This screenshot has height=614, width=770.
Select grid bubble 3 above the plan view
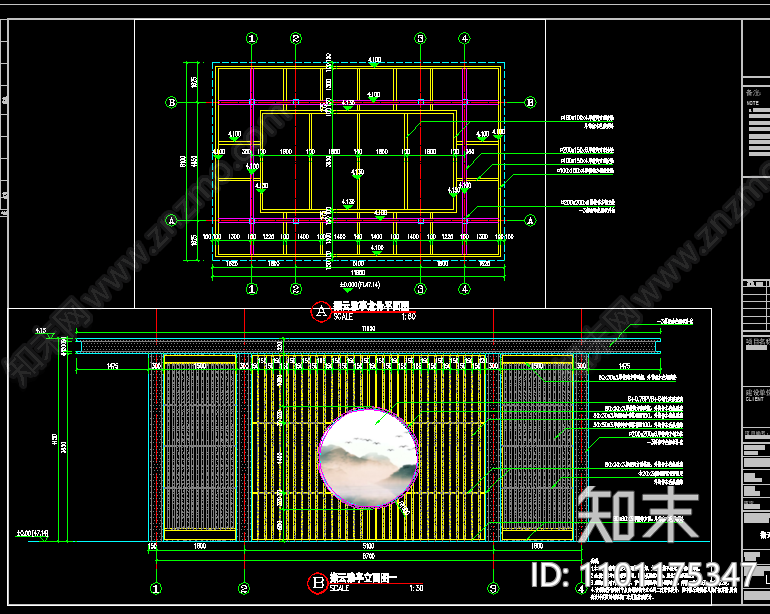point(420,38)
